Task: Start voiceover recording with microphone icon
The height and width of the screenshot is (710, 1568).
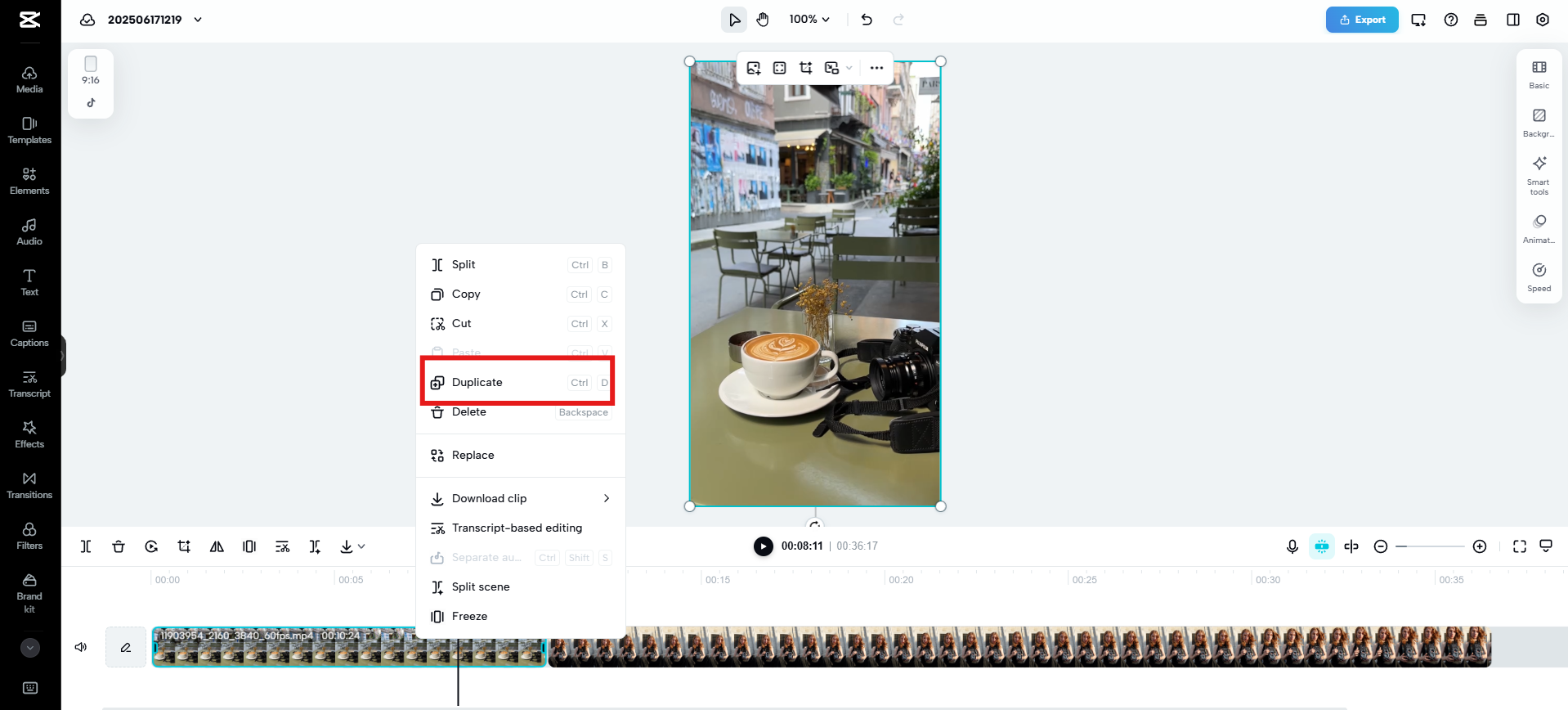Action: [1292, 546]
